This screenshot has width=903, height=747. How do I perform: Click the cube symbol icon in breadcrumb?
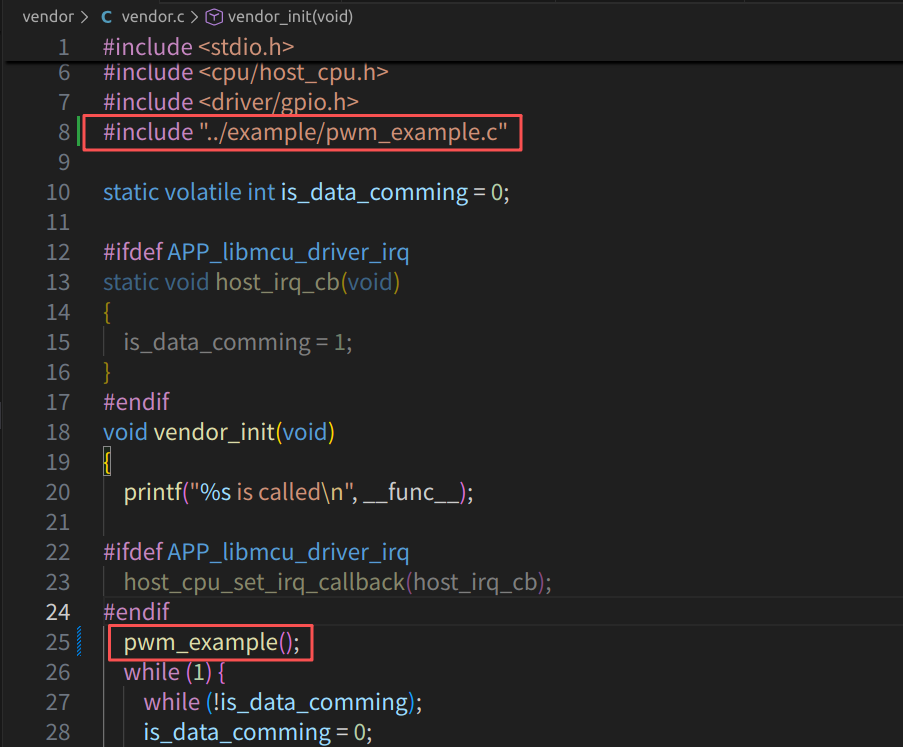coord(214,17)
